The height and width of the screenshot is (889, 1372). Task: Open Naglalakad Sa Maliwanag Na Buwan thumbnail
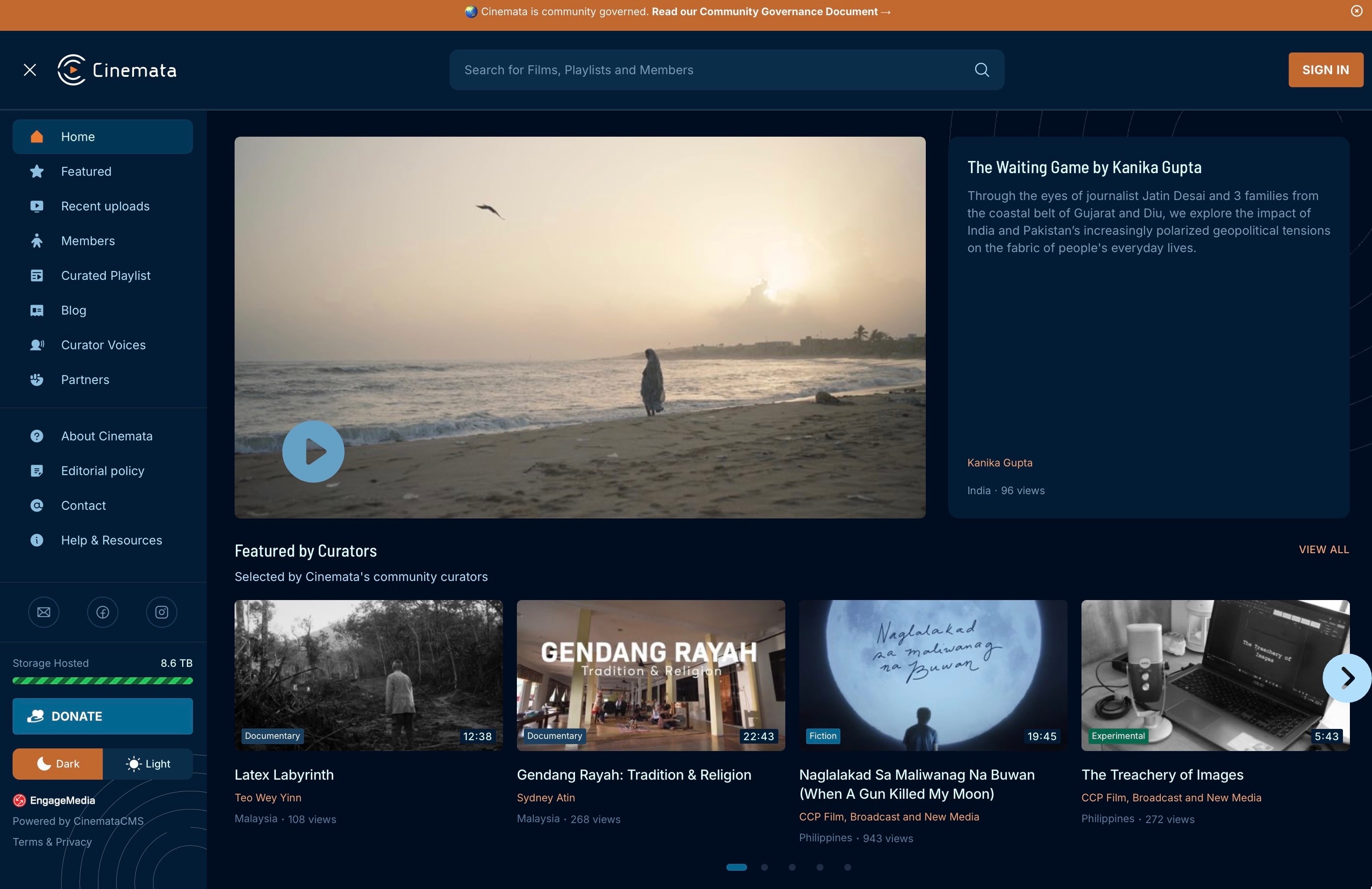pos(933,675)
